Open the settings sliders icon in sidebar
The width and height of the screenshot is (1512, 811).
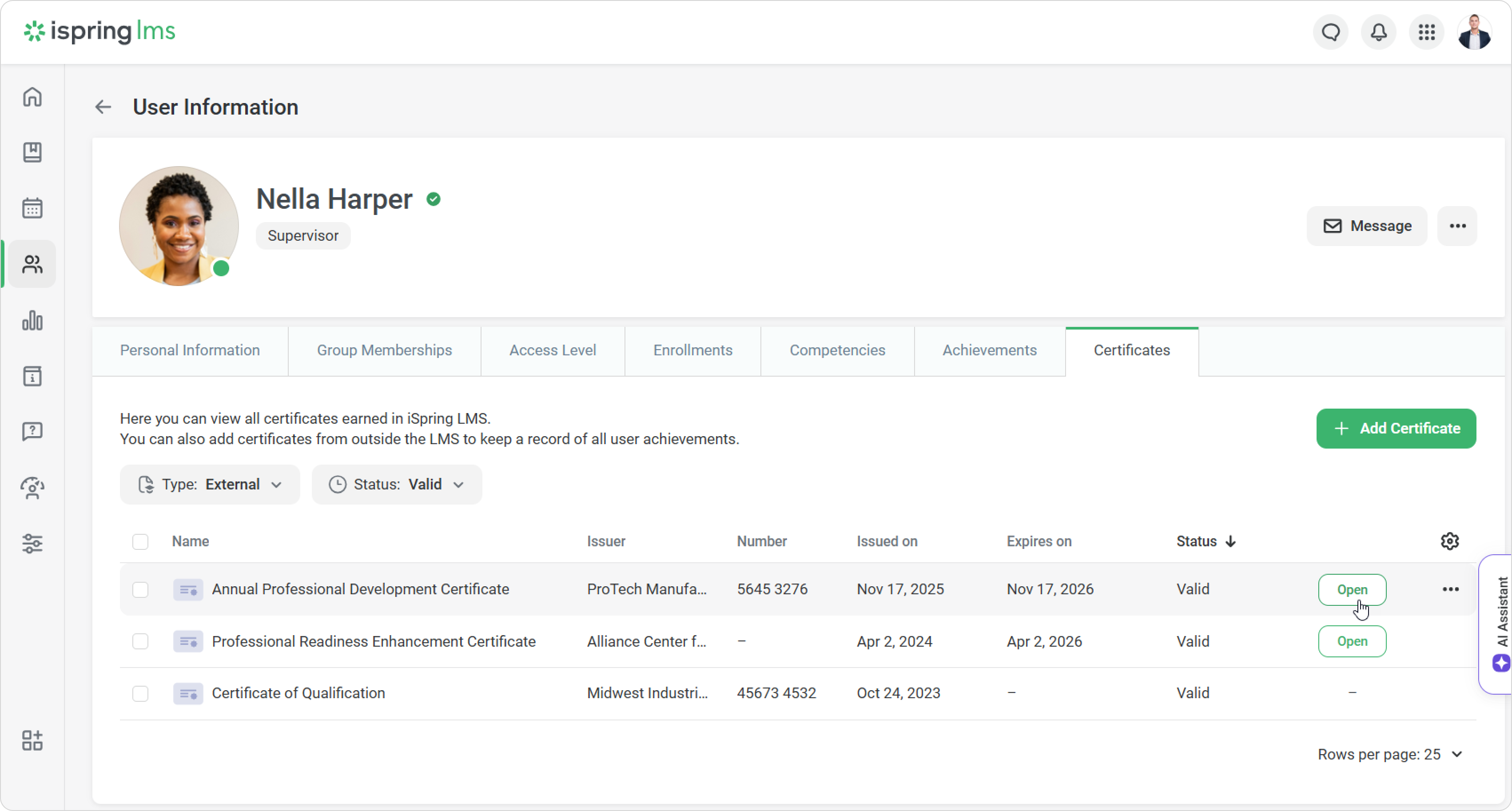tap(32, 543)
